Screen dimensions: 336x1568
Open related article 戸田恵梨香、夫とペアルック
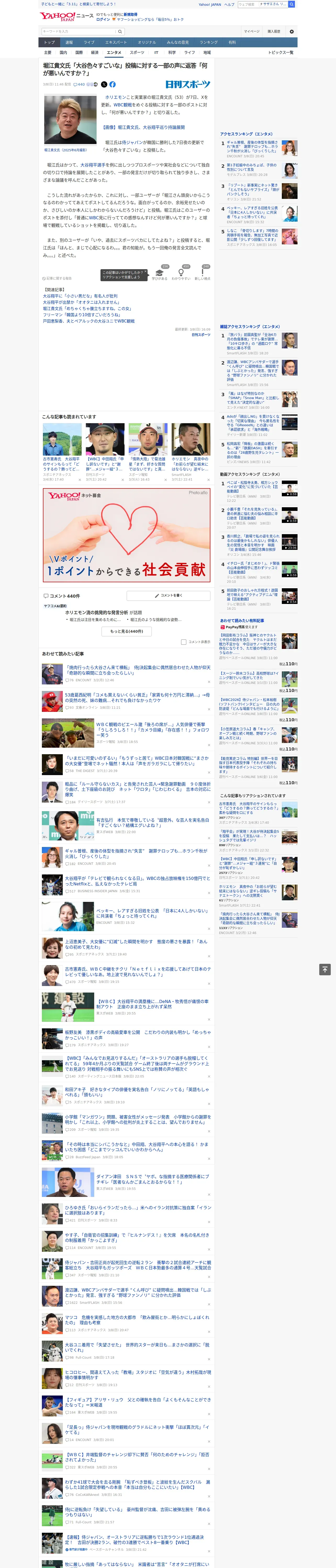click(x=88, y=321)
